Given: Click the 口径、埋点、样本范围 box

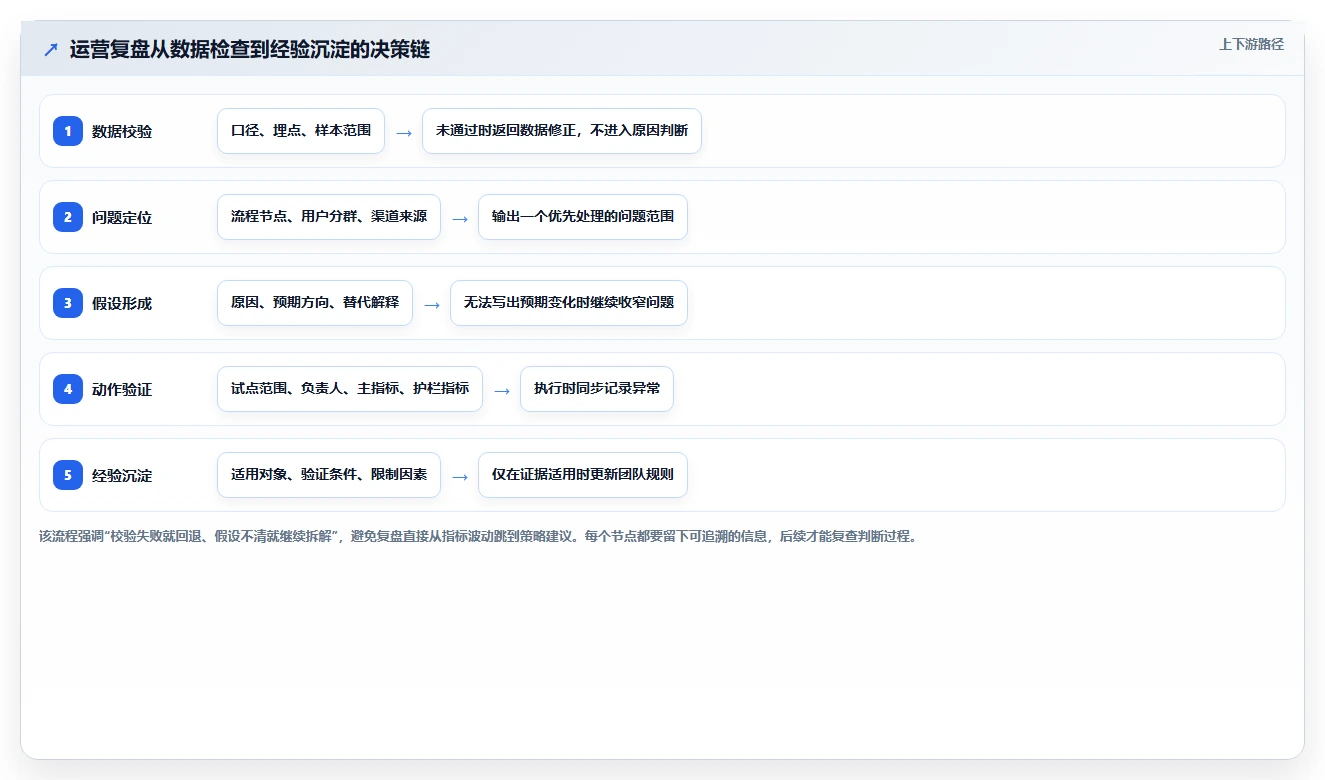Looking at the screenshot, I should pyautogui.click(x=301, y=131).
